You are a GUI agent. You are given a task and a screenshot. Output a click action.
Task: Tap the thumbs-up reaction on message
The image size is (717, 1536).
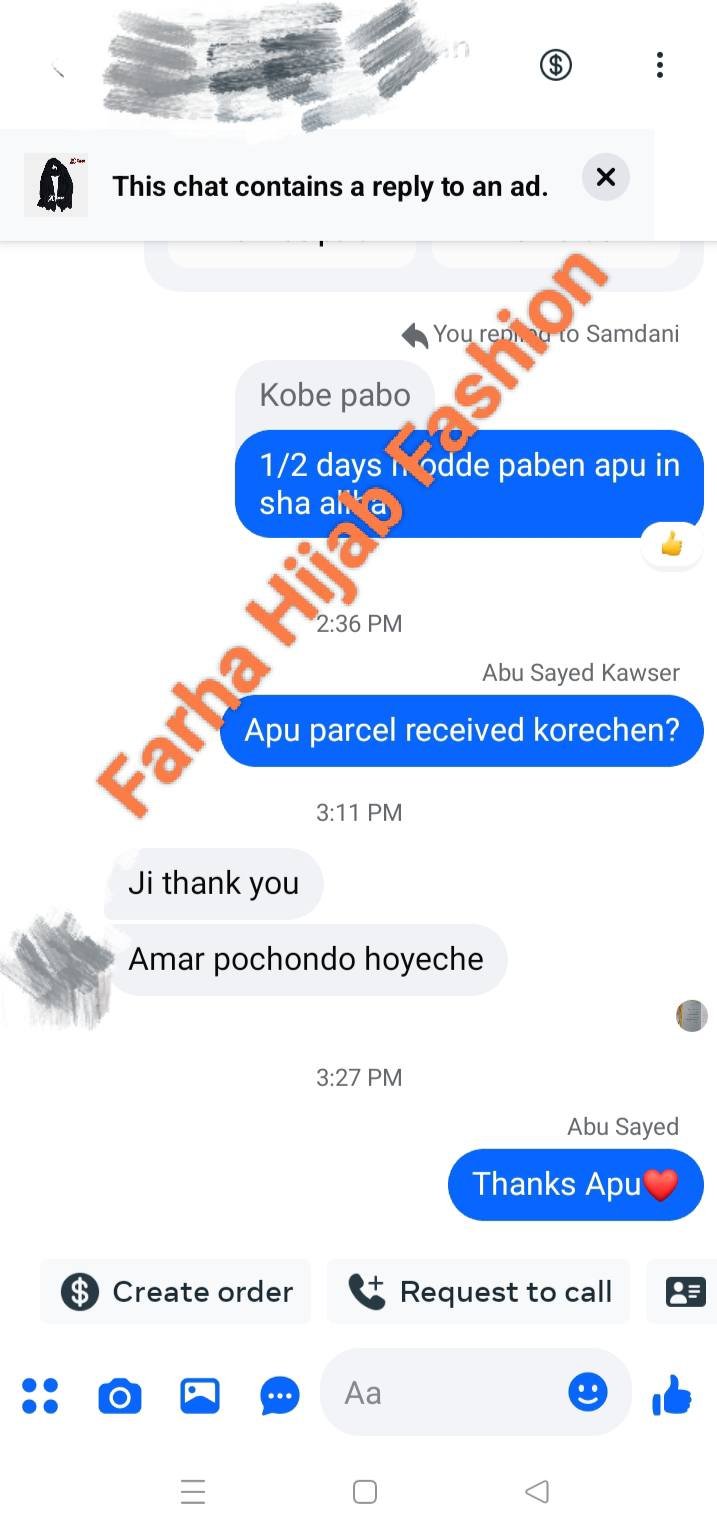point(672,545)
